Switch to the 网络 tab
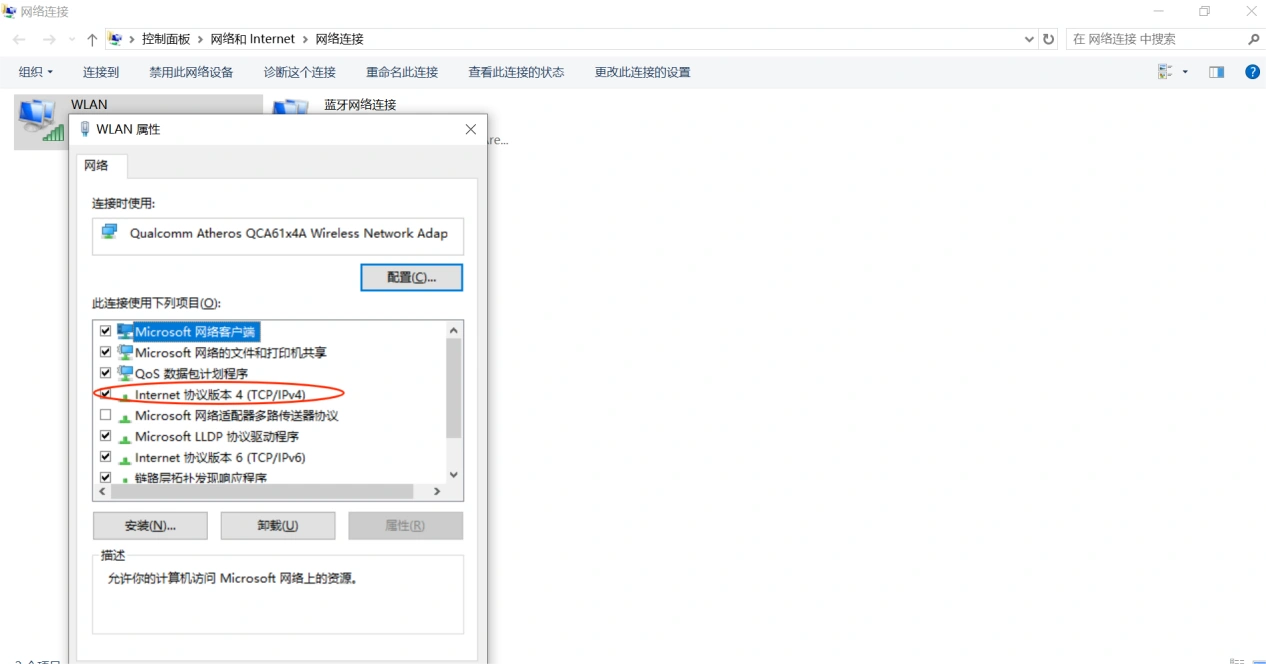The height and width of the screenshot is (664, 1266). click(x=100, y=165)
